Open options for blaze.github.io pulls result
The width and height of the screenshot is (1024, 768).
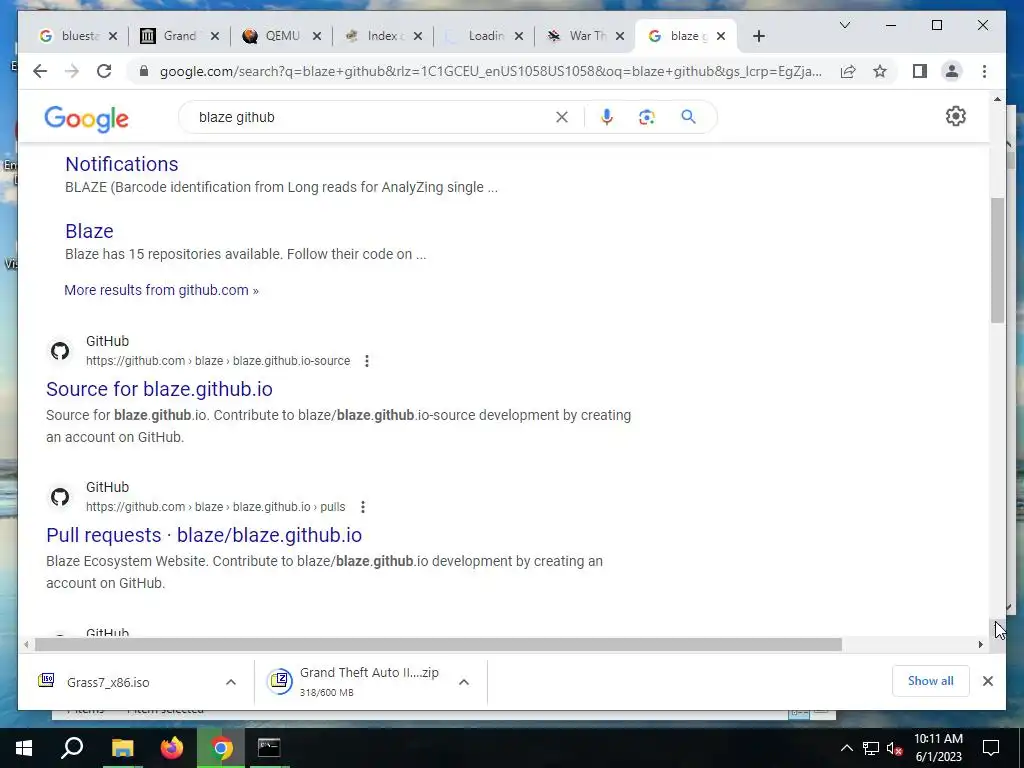[x=362, y=507]
